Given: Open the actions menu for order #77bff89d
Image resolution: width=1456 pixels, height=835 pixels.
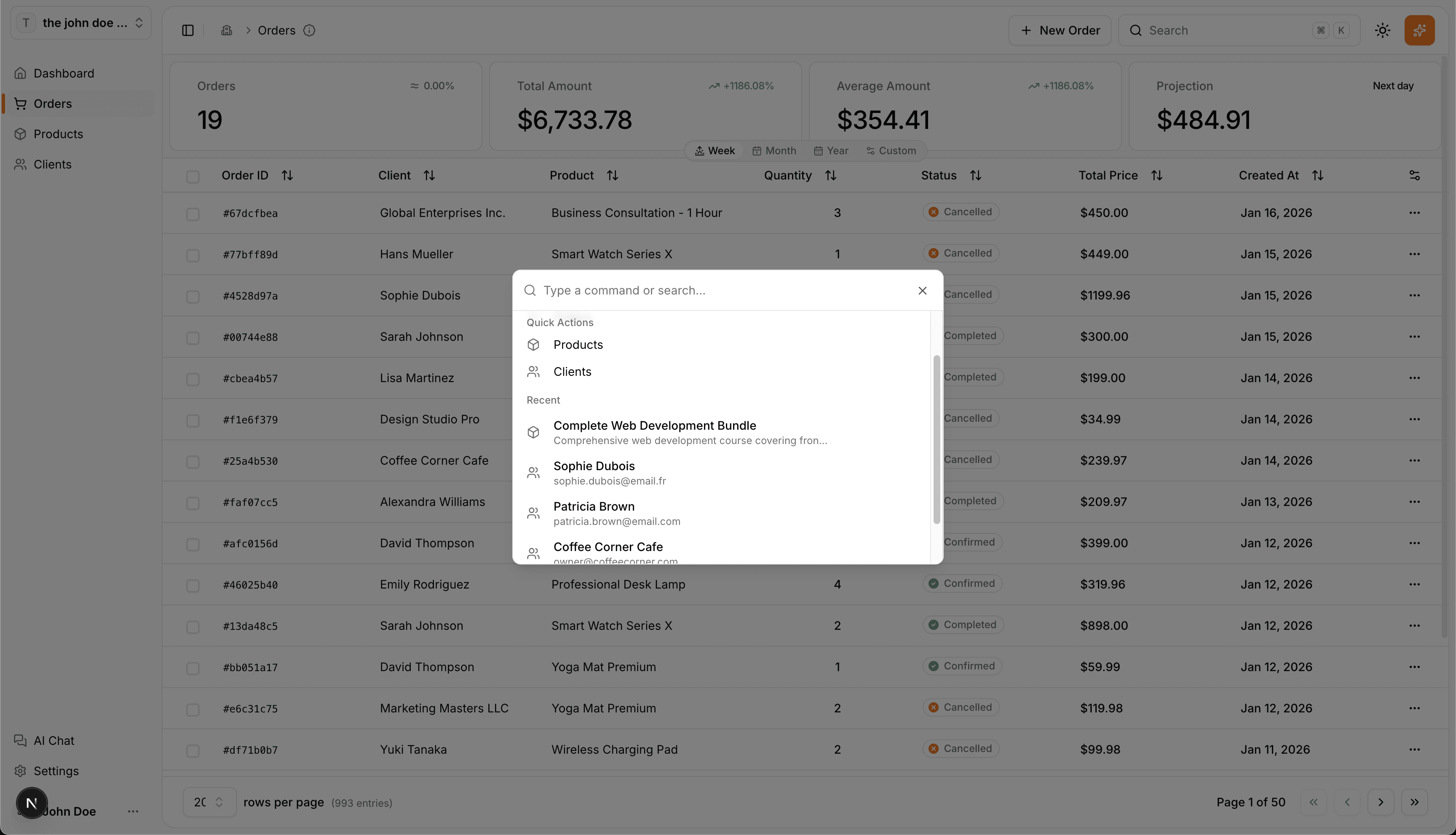Looking at the screenshot, I should coord(1414,254).
